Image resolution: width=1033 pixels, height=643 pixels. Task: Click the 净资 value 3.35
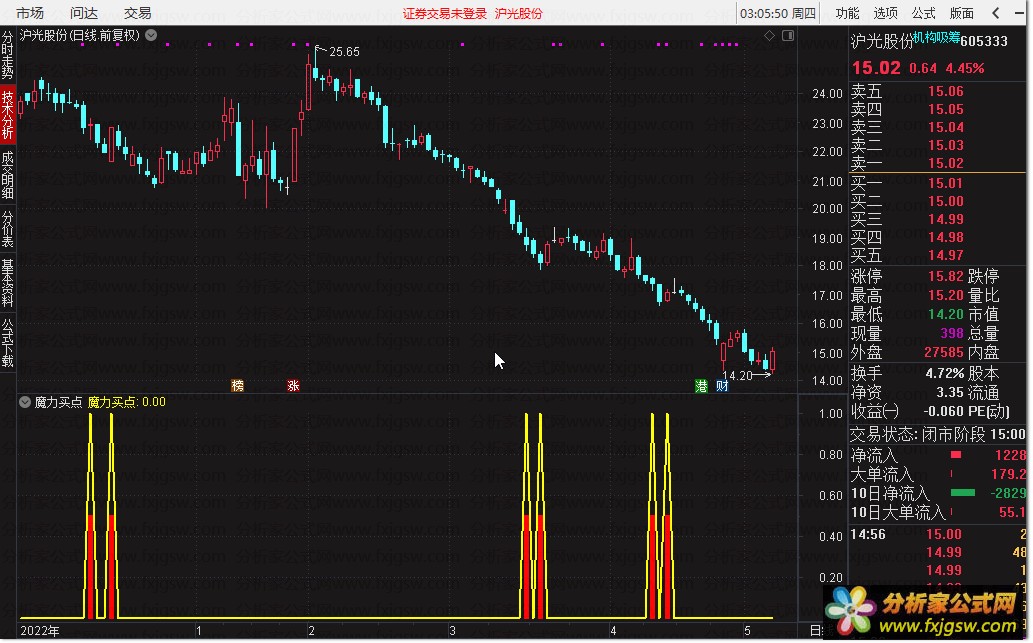(x=950, y=393)
